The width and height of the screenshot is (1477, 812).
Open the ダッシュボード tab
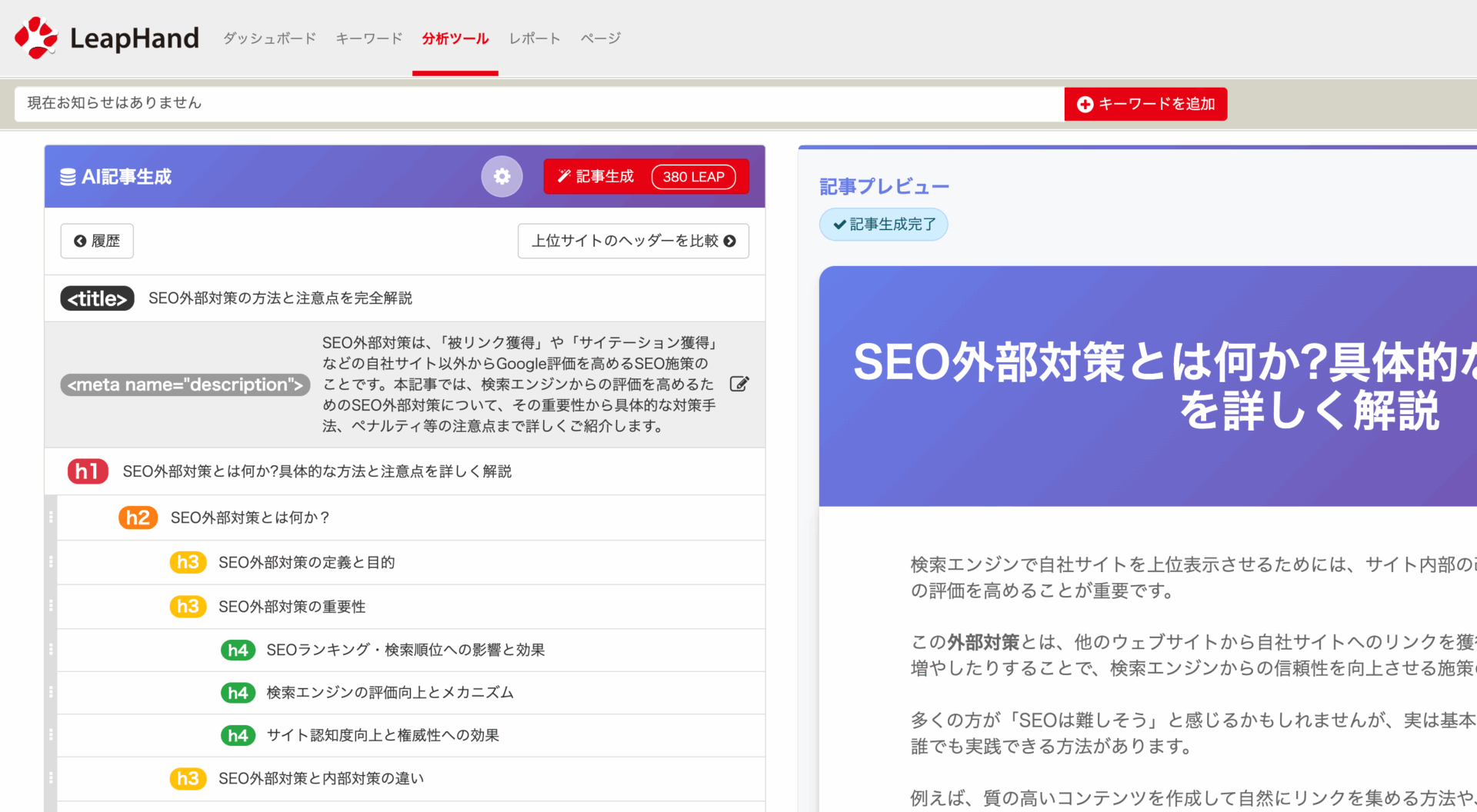tap(268, 38)
